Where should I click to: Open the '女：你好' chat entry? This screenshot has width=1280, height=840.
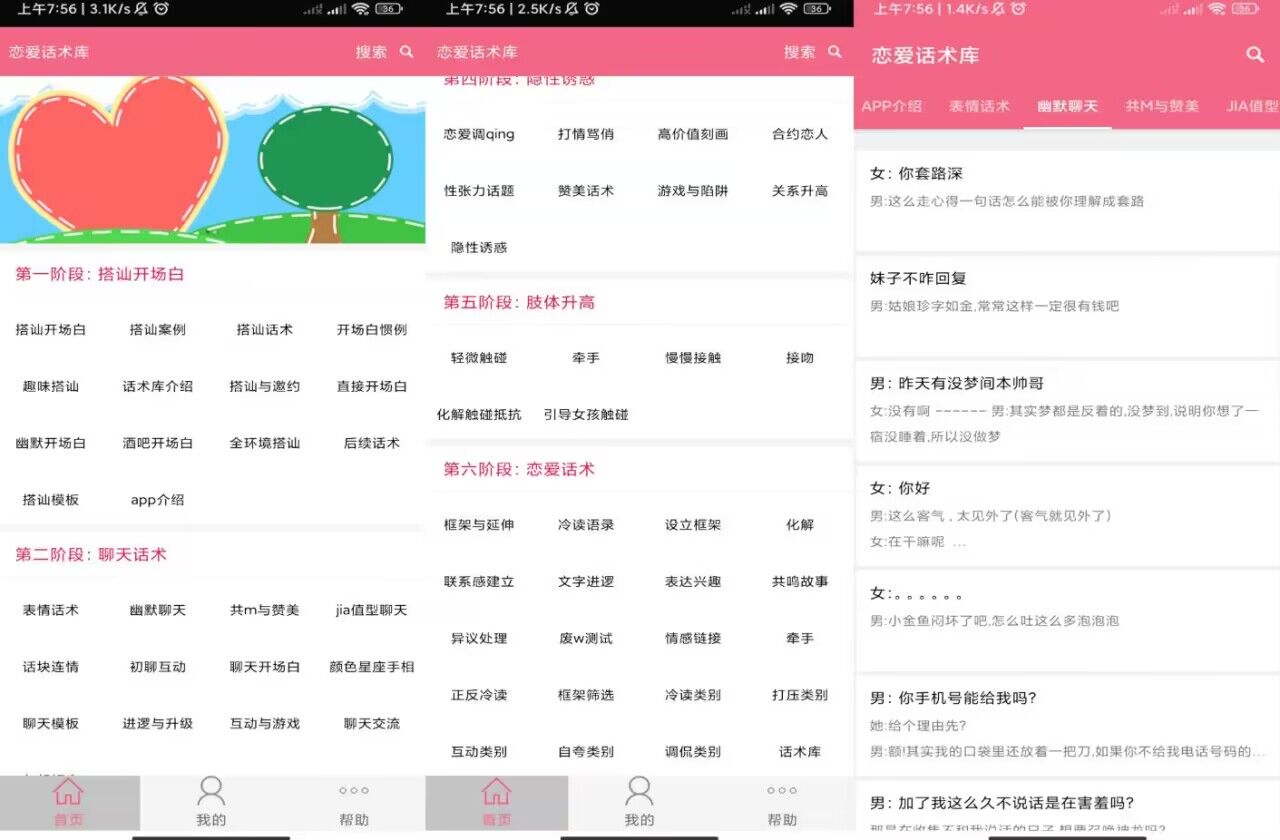tap(1067, 516)
